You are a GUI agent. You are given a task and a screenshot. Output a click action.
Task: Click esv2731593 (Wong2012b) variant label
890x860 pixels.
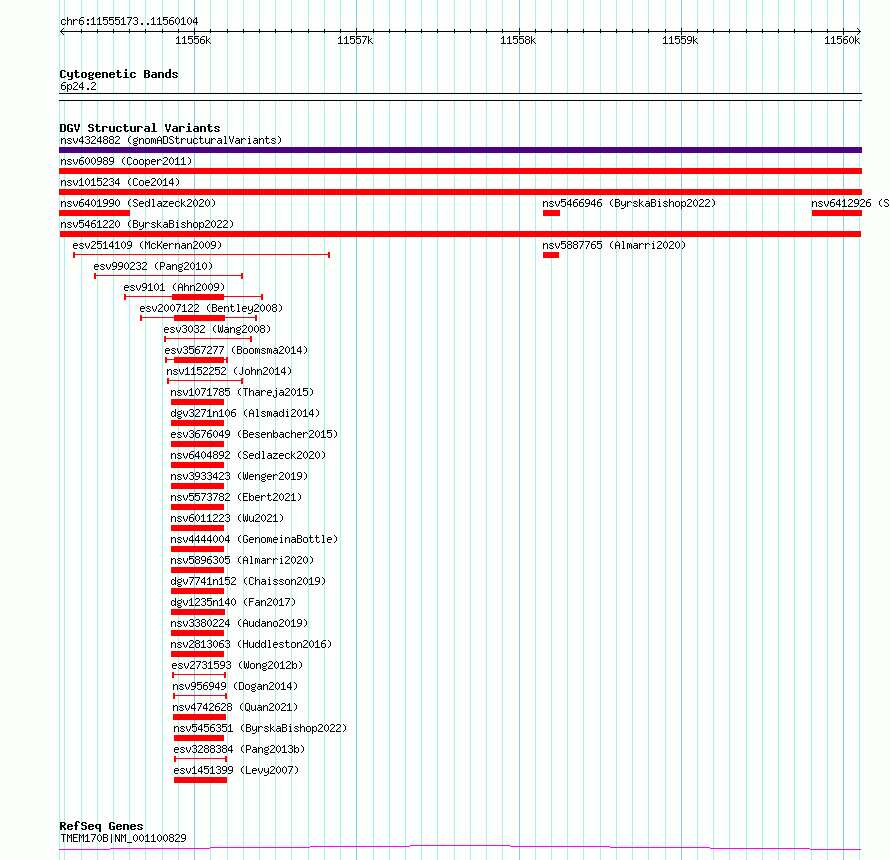point(237,665)
